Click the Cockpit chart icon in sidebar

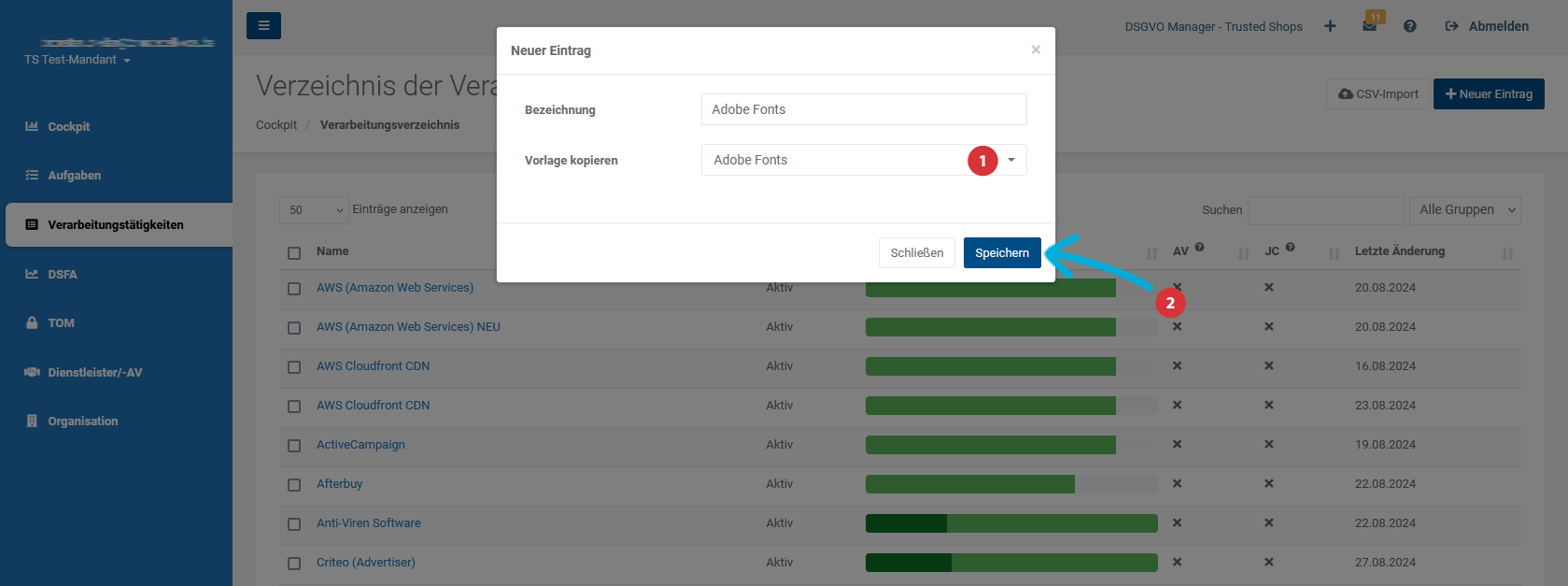click(32, 126)
